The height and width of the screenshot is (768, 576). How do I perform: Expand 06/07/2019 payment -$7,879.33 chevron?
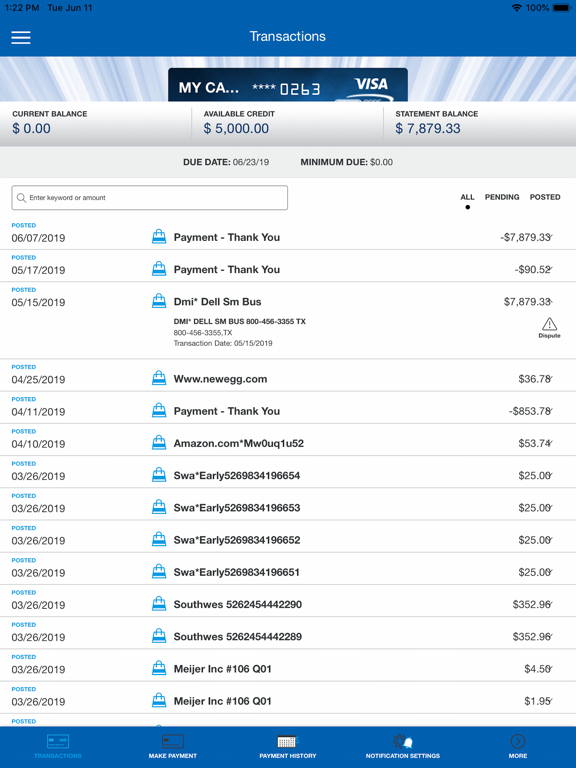[551, 237]
